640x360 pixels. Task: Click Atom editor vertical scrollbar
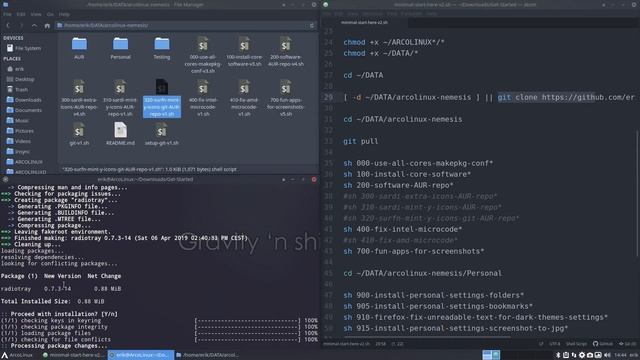(638, 193)
